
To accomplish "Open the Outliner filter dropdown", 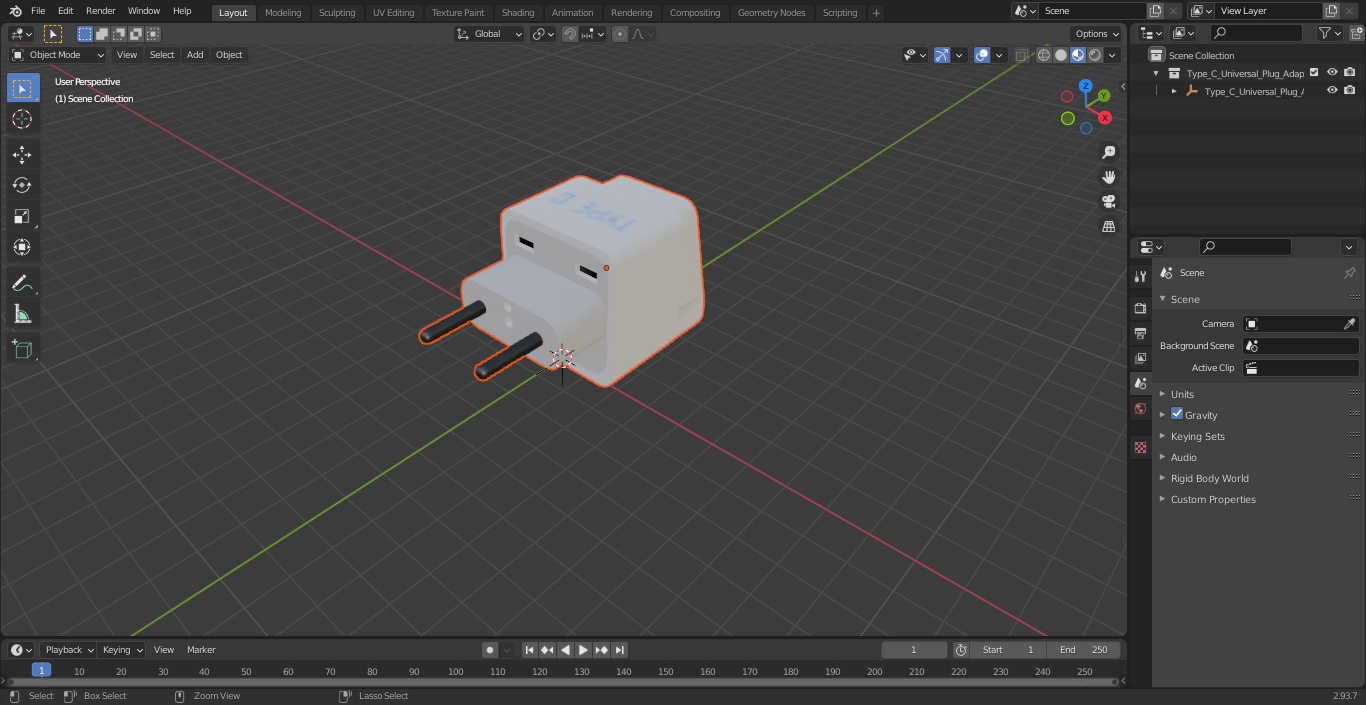I will point(1330,33).
